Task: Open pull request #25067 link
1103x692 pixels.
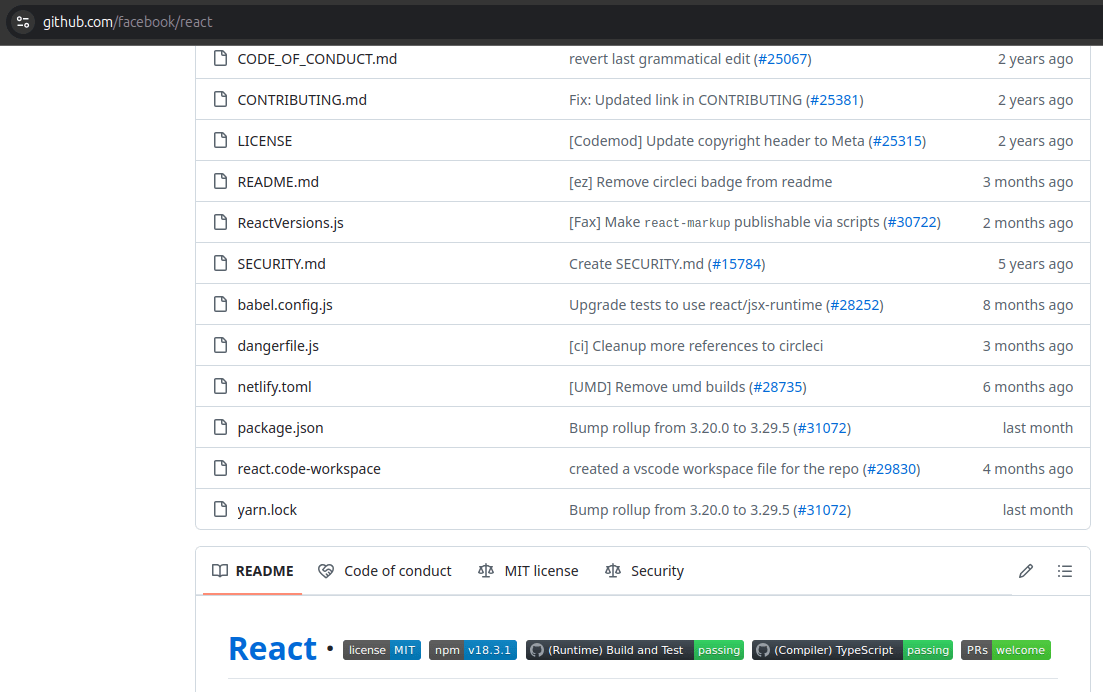Action: click(x=782, y=59)
